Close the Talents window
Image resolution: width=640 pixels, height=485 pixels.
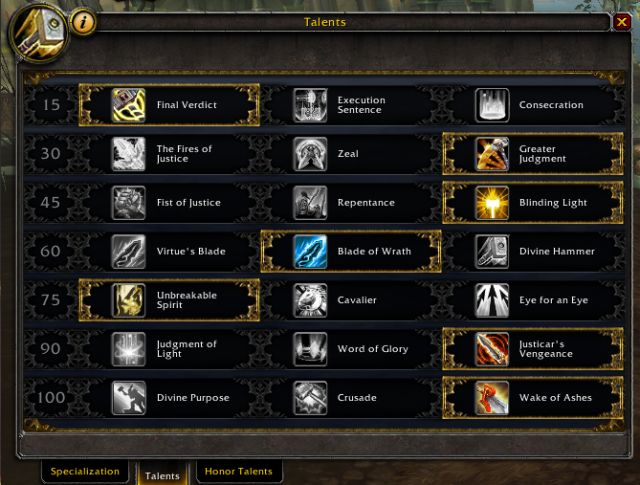coord(621,22)
